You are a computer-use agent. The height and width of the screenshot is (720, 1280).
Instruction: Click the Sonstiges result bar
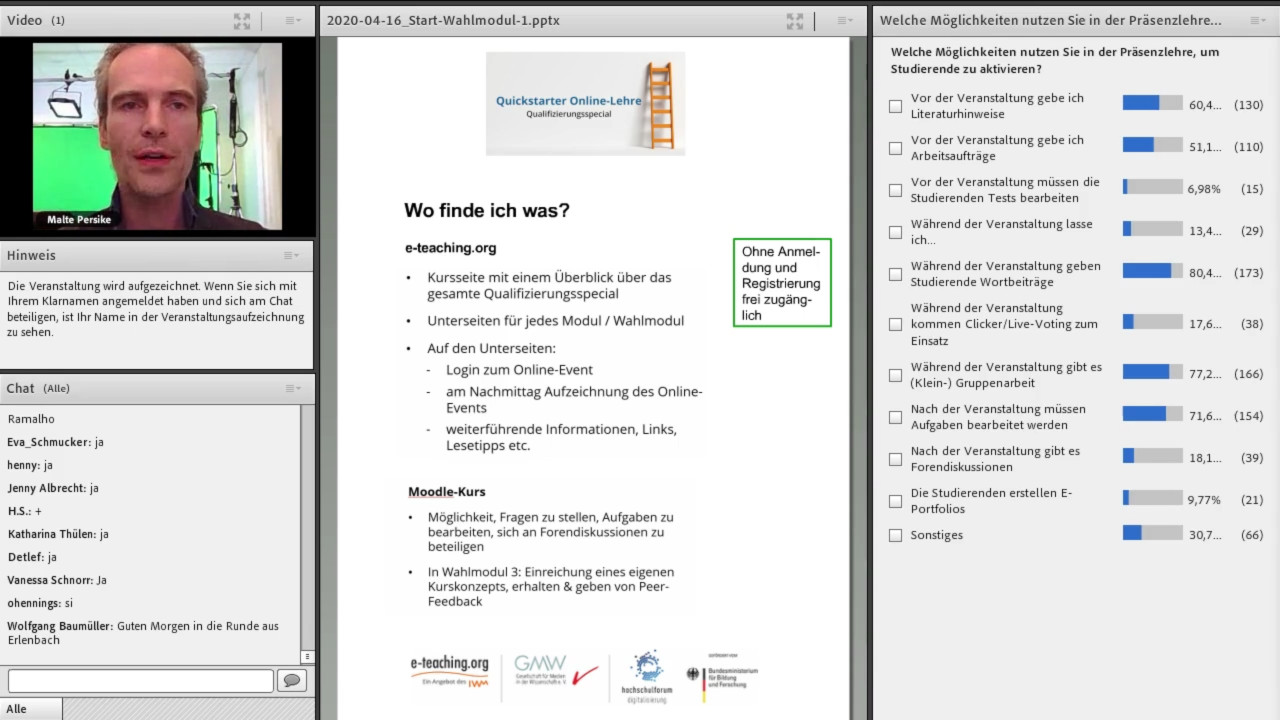[x=1153, y=533]
